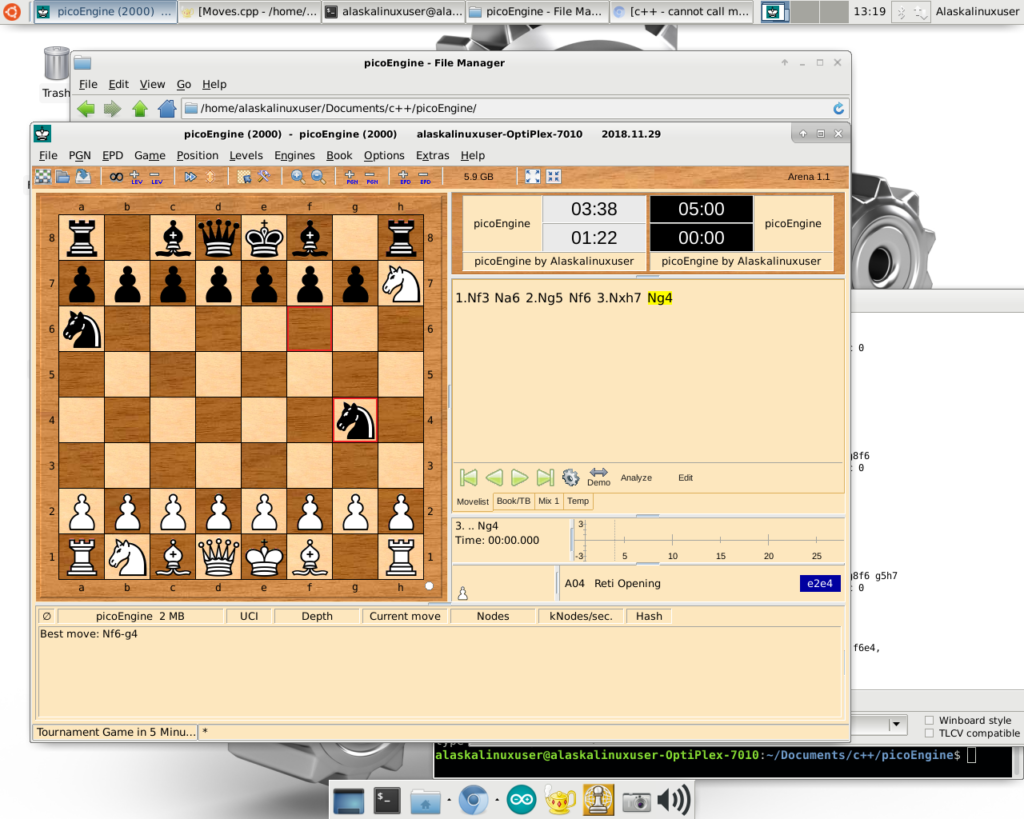Click the Analyze button
The width and height of the screenshot is (1024, 819).
point(636,478)
